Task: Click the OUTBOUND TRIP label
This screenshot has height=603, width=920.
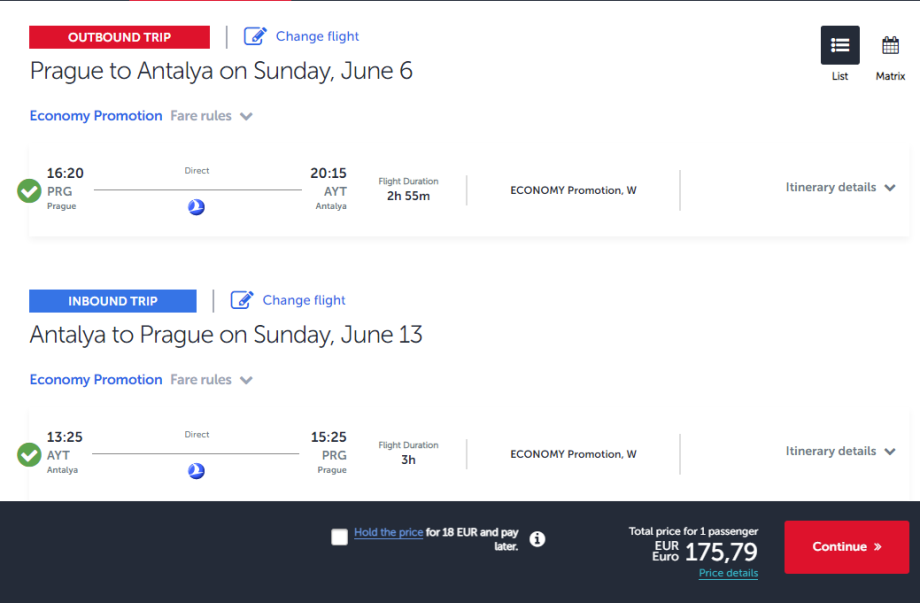Action: tap(119, 37)
